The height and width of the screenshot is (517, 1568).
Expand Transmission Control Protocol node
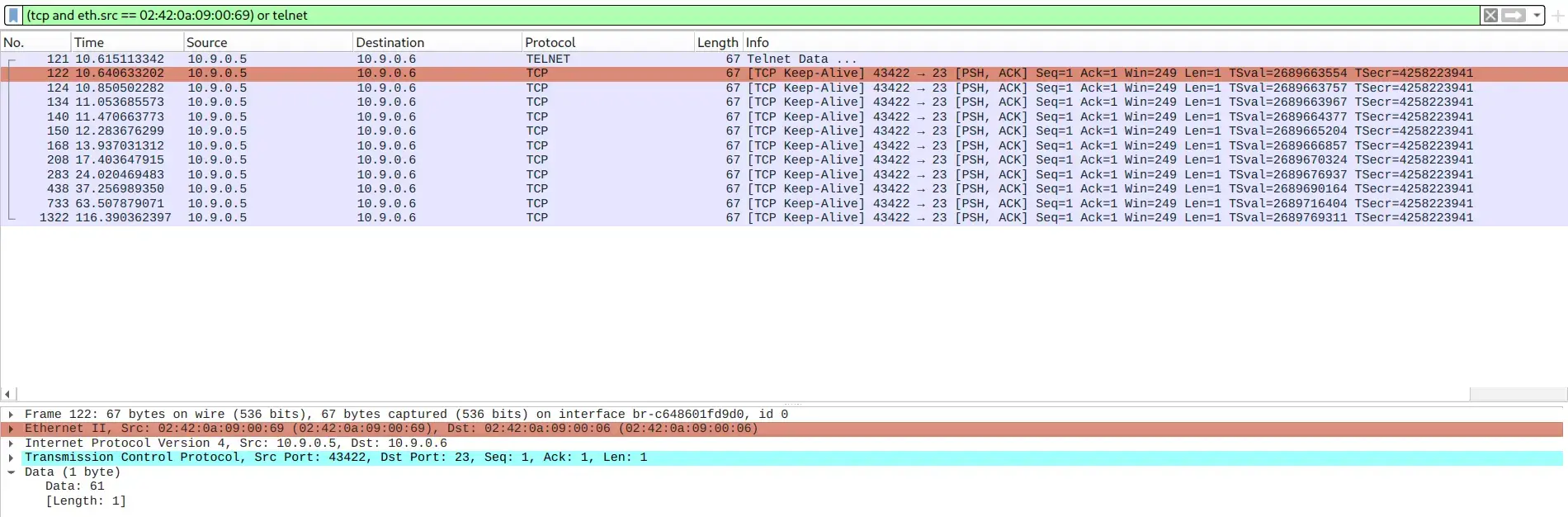coord(11,458)
